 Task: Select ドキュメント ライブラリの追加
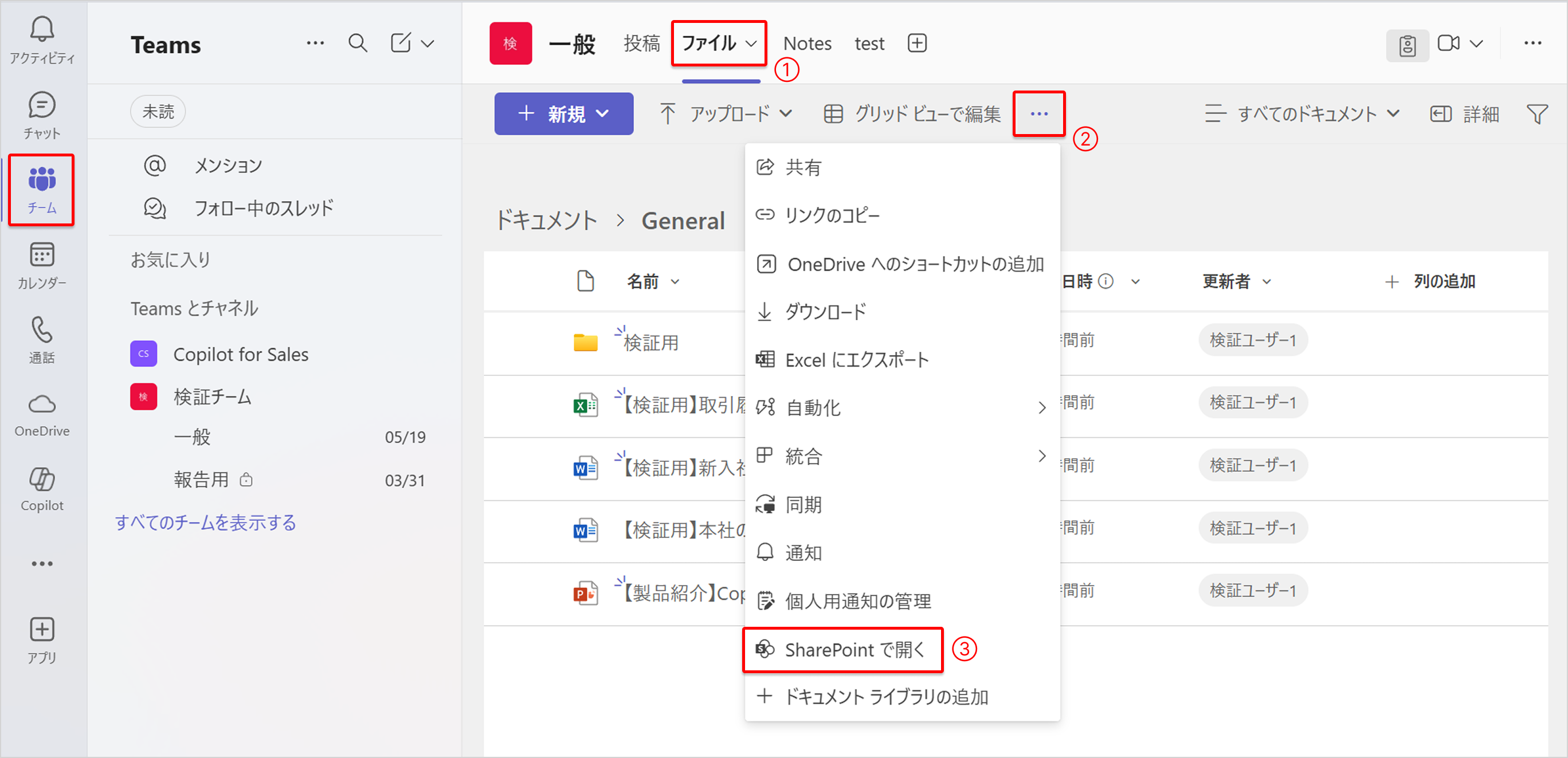[902, 697]
